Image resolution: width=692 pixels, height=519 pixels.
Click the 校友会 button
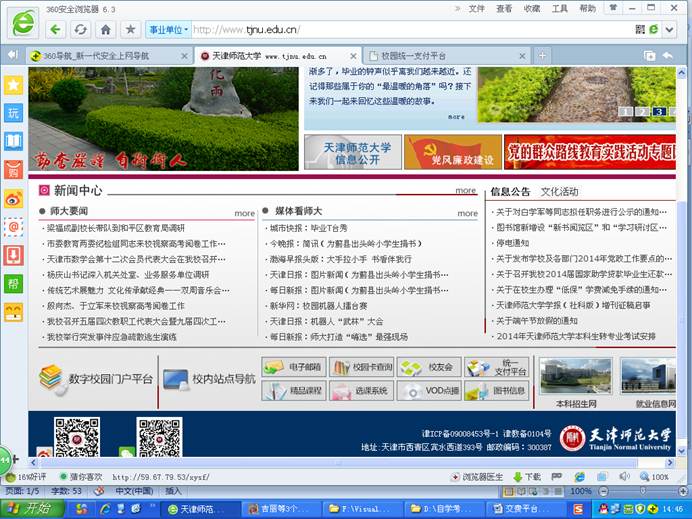(429, 367)
